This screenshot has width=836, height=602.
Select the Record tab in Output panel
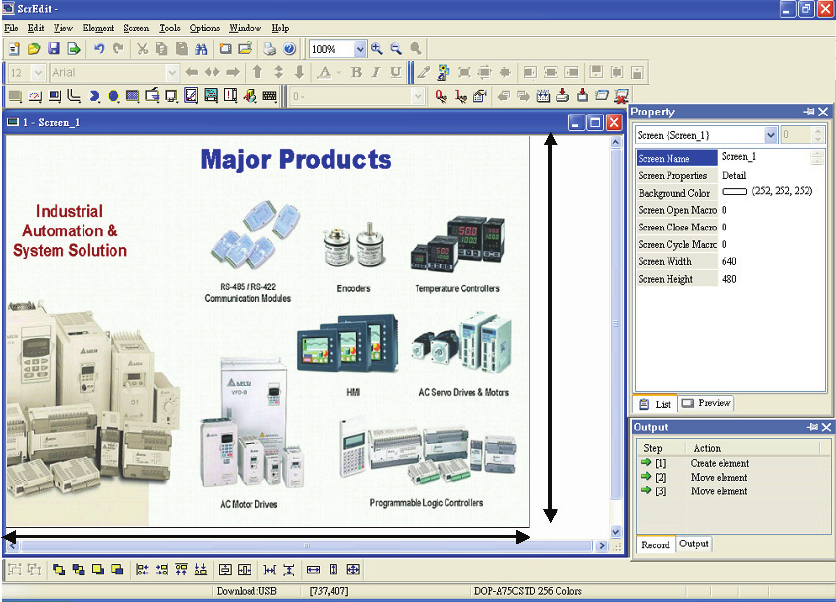tap(656, 545)
